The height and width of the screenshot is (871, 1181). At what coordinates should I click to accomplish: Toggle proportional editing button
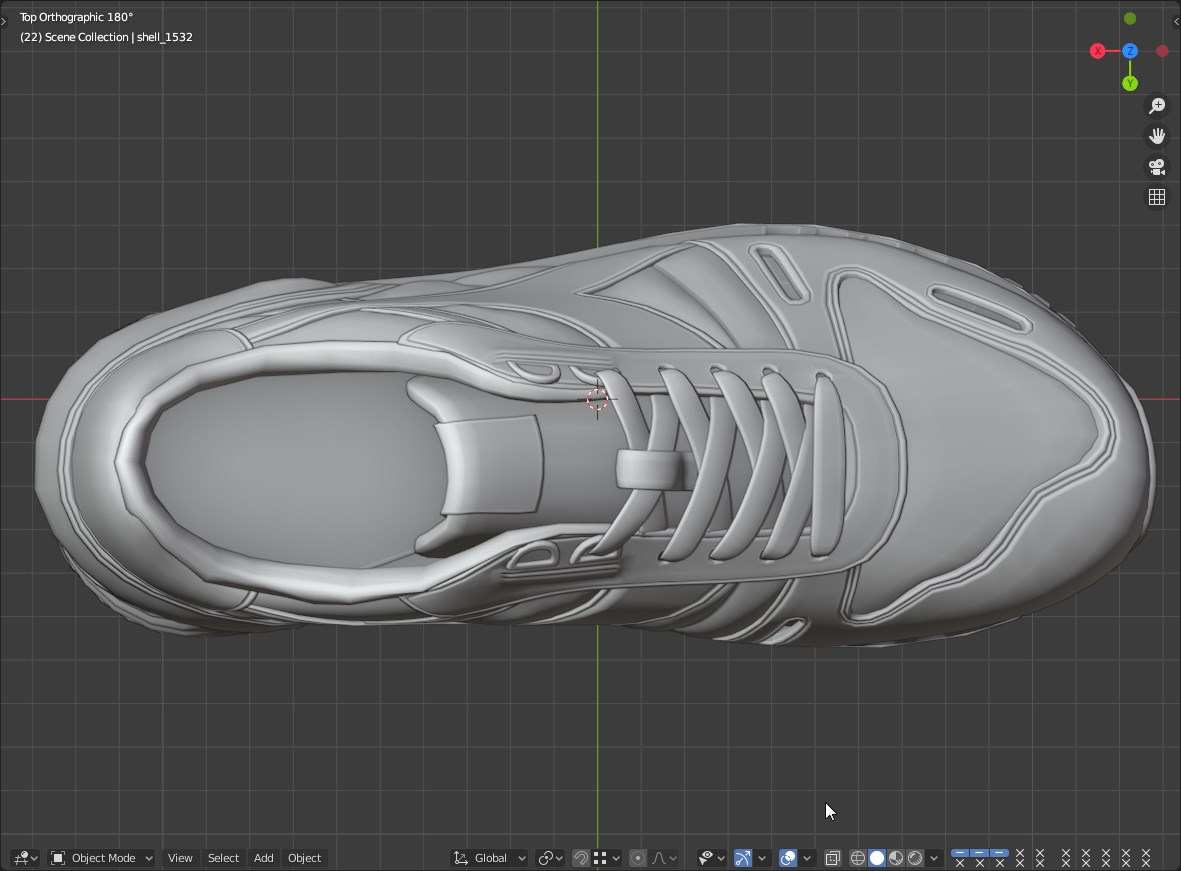[638, 858]
